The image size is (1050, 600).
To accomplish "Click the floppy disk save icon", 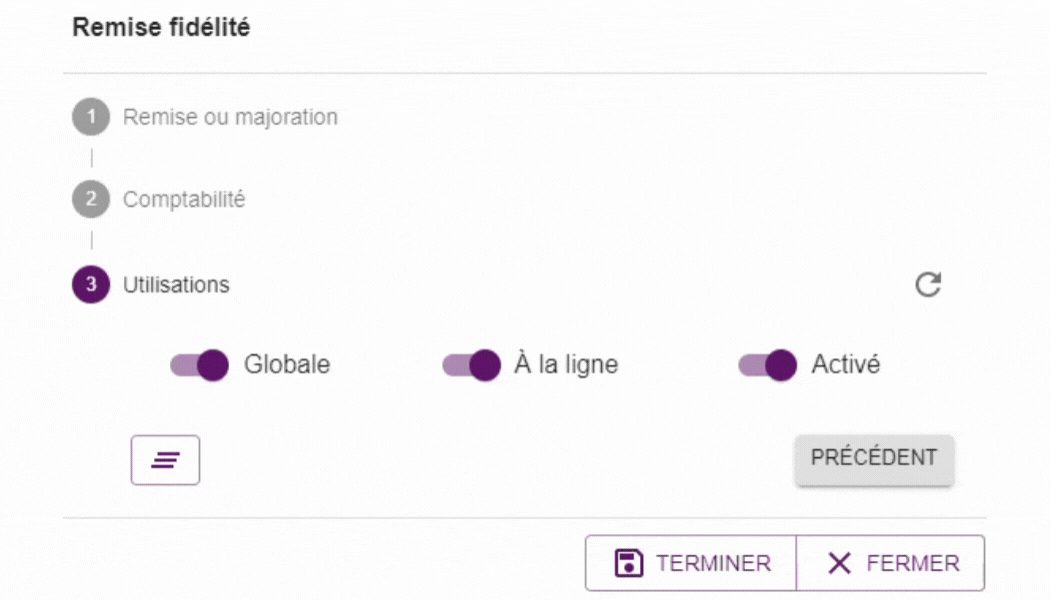I will pos(628,563).
